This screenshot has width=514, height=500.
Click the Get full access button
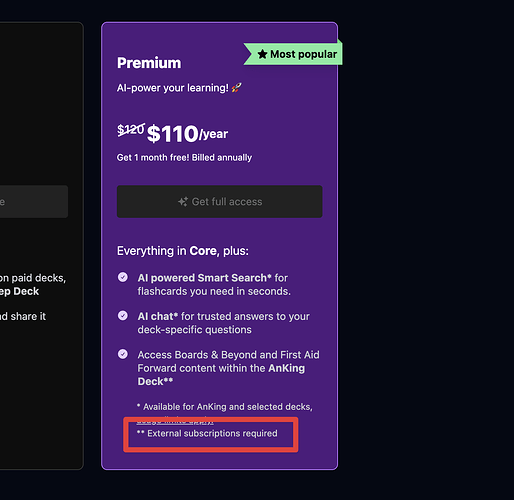click(220, 202)
